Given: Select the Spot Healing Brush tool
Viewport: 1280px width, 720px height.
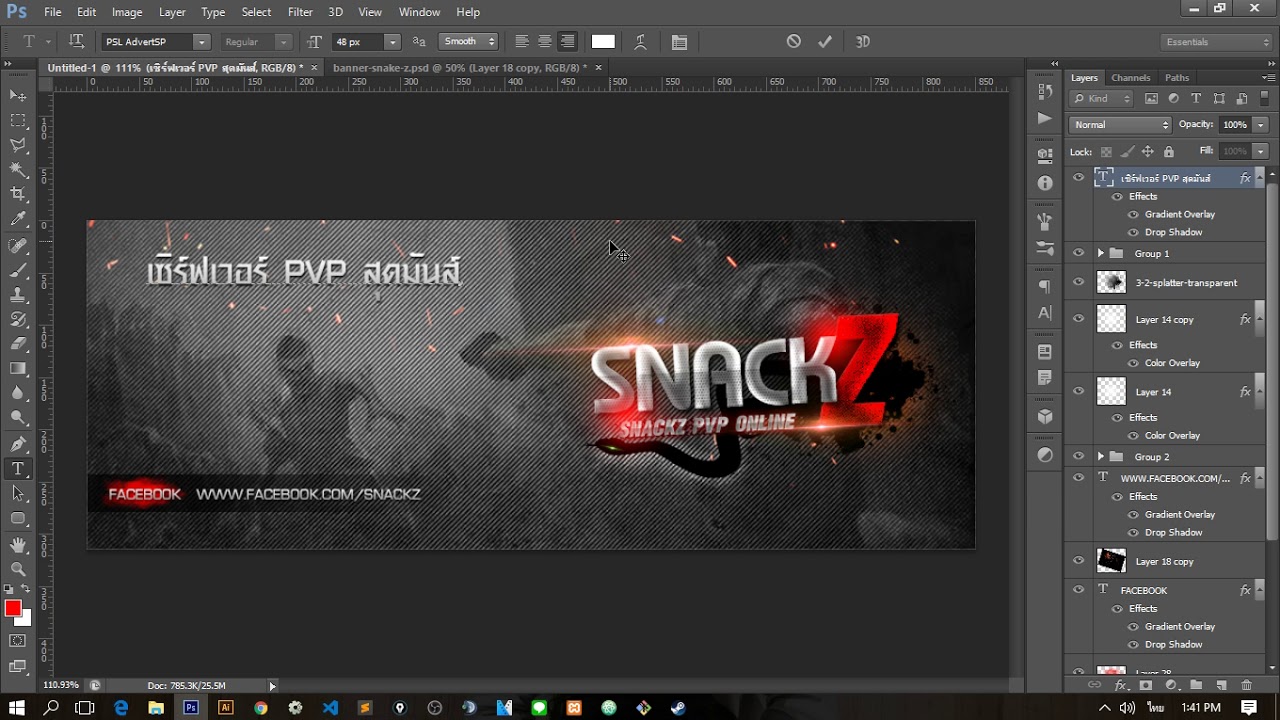Looking at the screenshot, I should click(x=18, y=246).
